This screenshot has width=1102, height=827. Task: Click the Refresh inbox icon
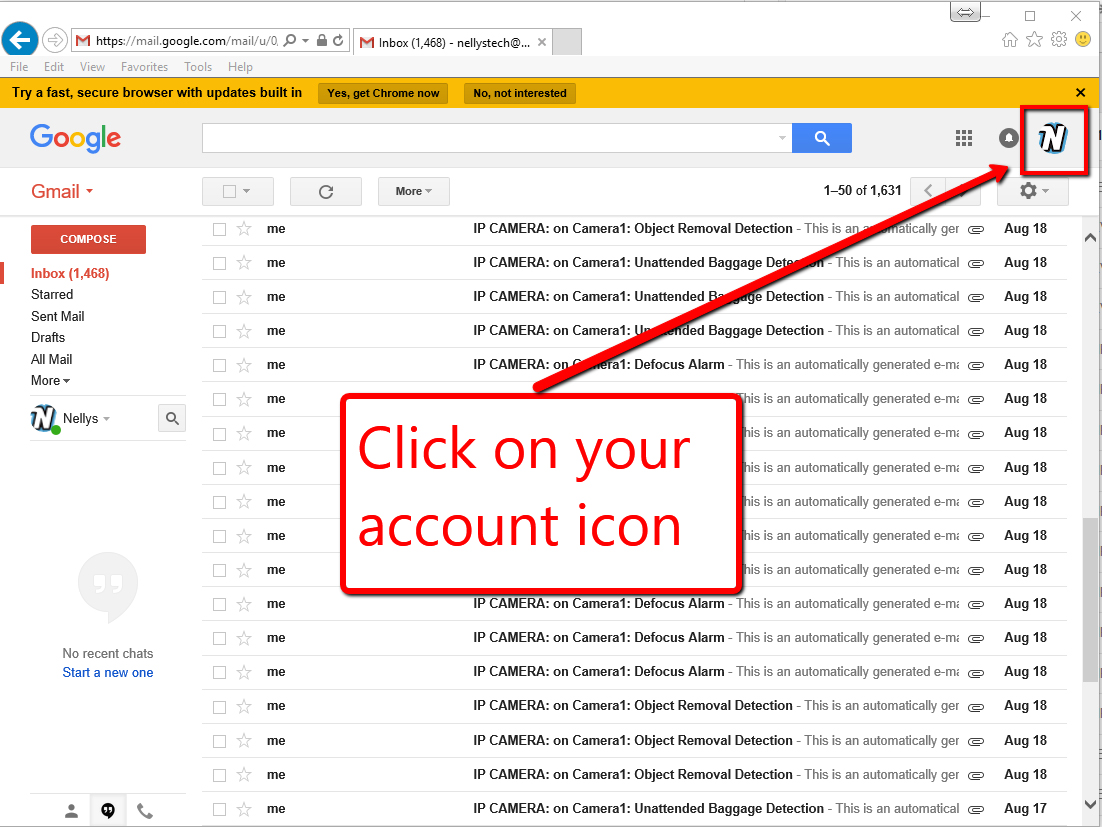pos(325,191)
